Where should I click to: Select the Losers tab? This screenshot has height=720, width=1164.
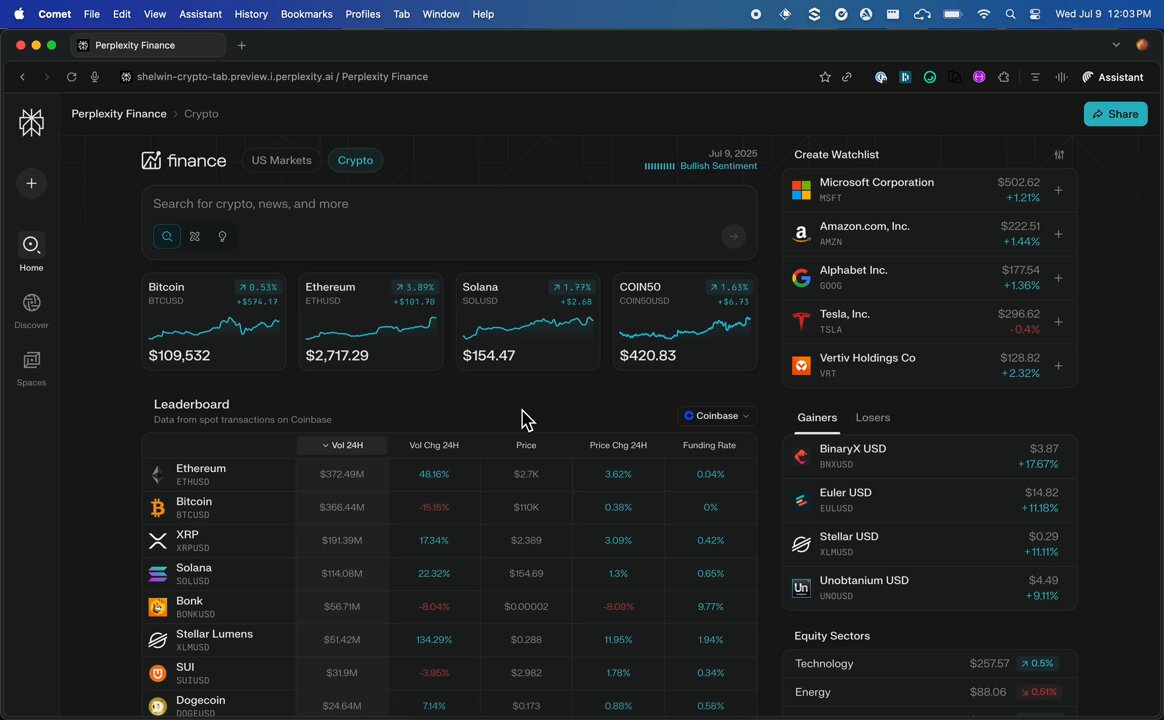point(872,418)
